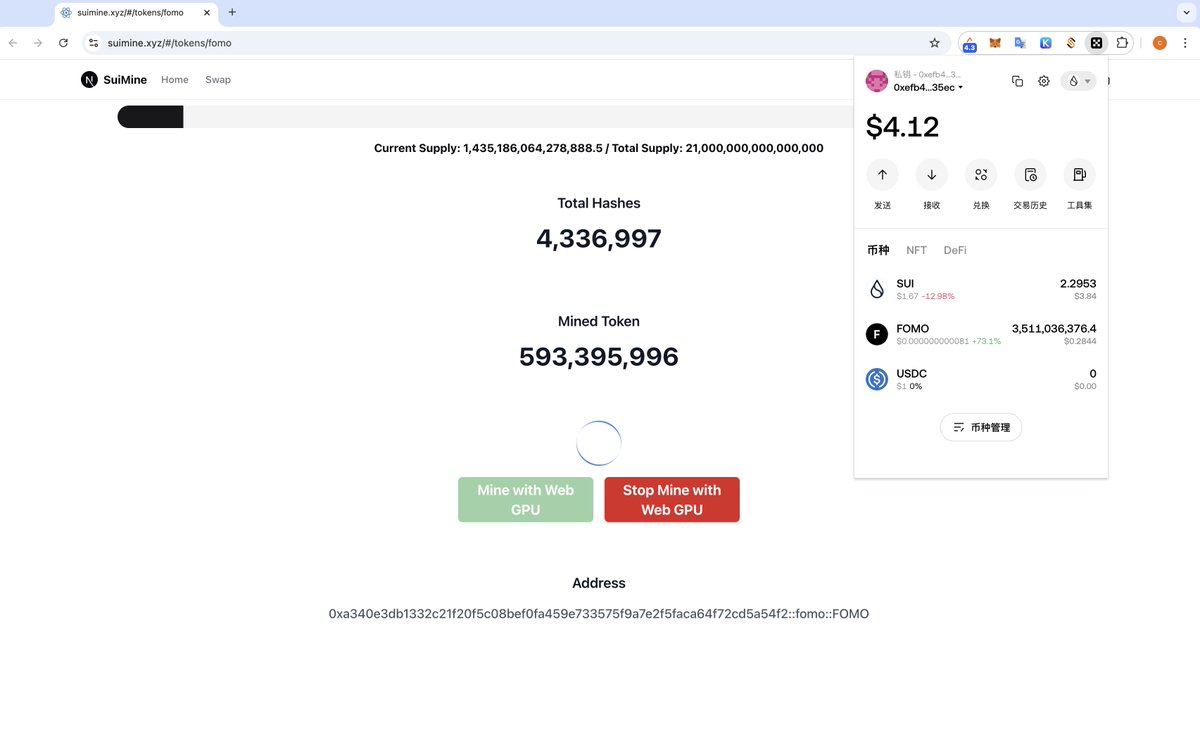This screenshot has height=743, width=1200.
Task: Open the Swap (兑换) icon in wallet
Action: [x=981, y=175]
